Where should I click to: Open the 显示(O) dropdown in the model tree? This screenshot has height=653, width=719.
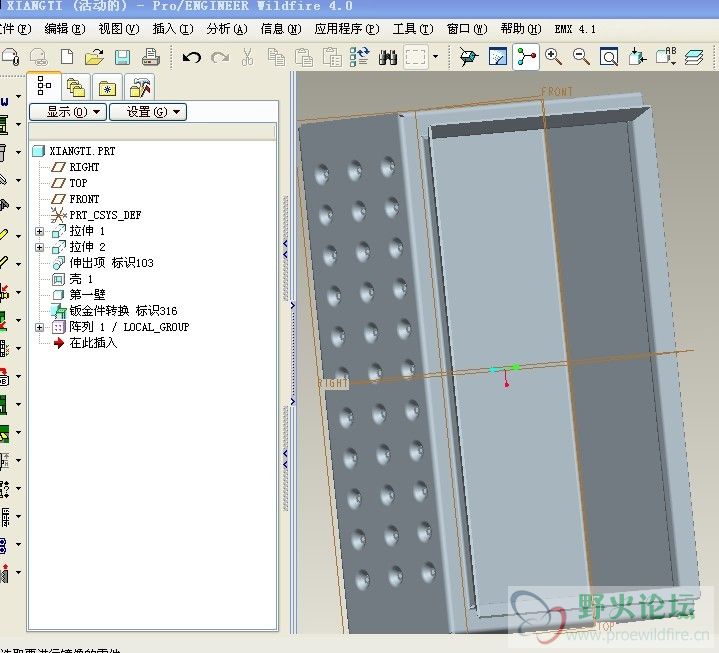point(68,112)
